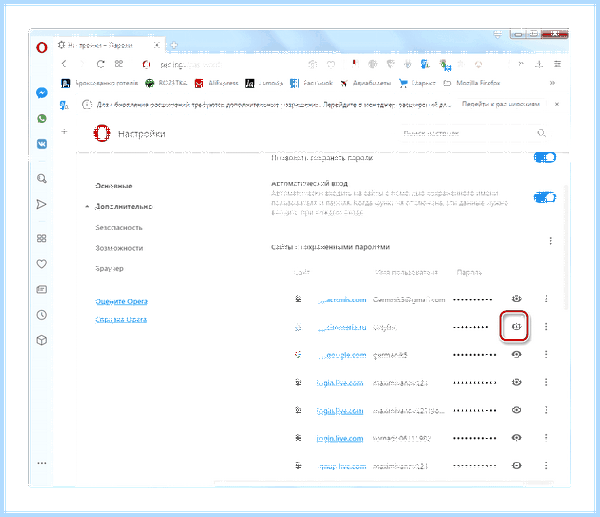Show password for login.live.com truncated username row
This screenshot has width=600, height=517.
pyautogui.click(x=517, y=410)
